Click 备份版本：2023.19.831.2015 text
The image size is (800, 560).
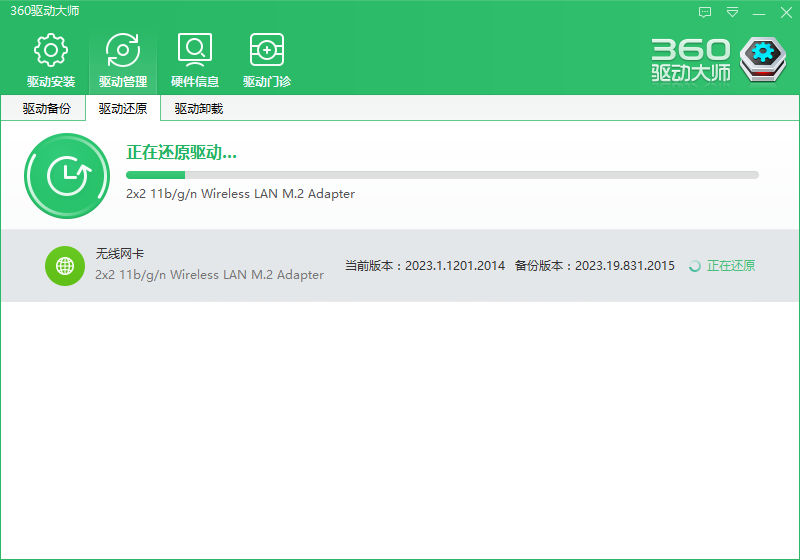point(595,266)
